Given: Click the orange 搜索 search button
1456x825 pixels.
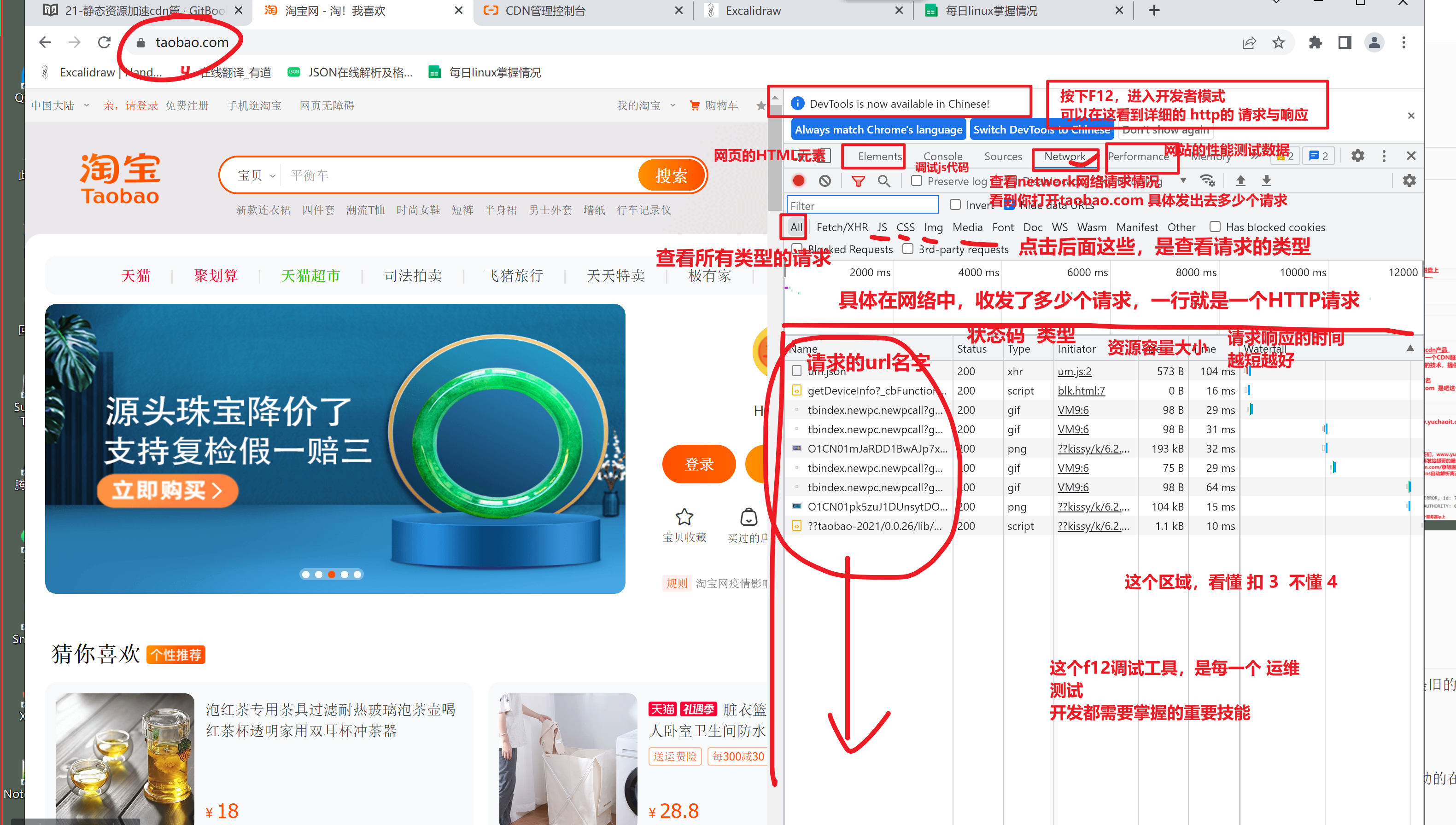Looking at the screenshot, I should pyautogui.click(x=671, y=175).
